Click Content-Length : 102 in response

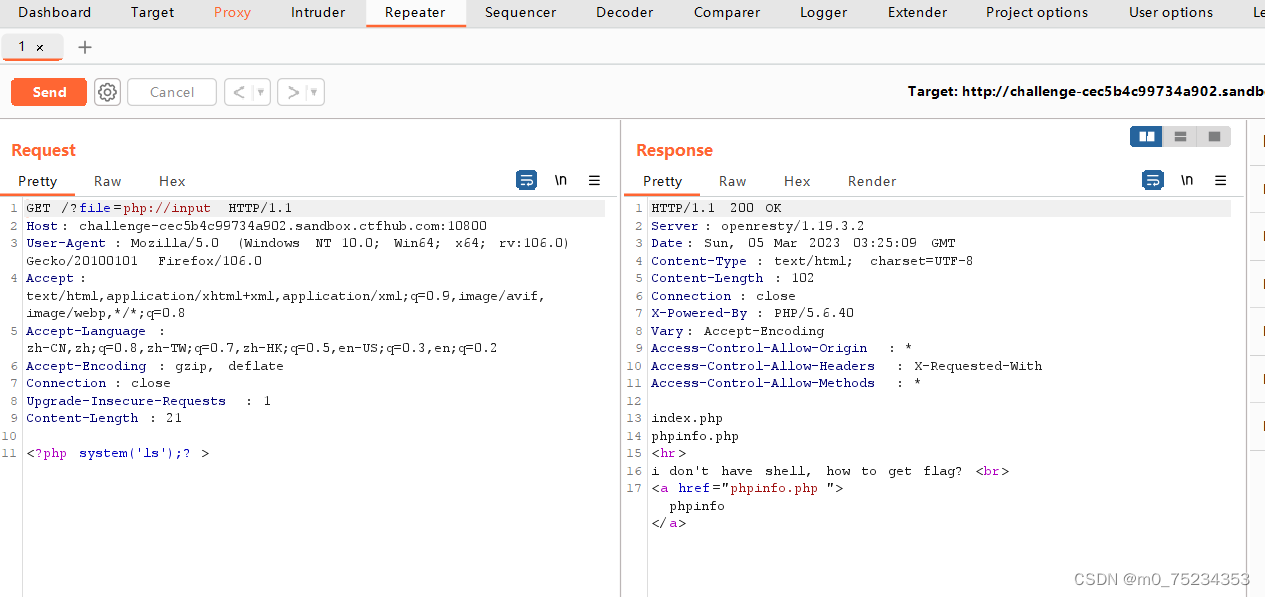[732, 278]
